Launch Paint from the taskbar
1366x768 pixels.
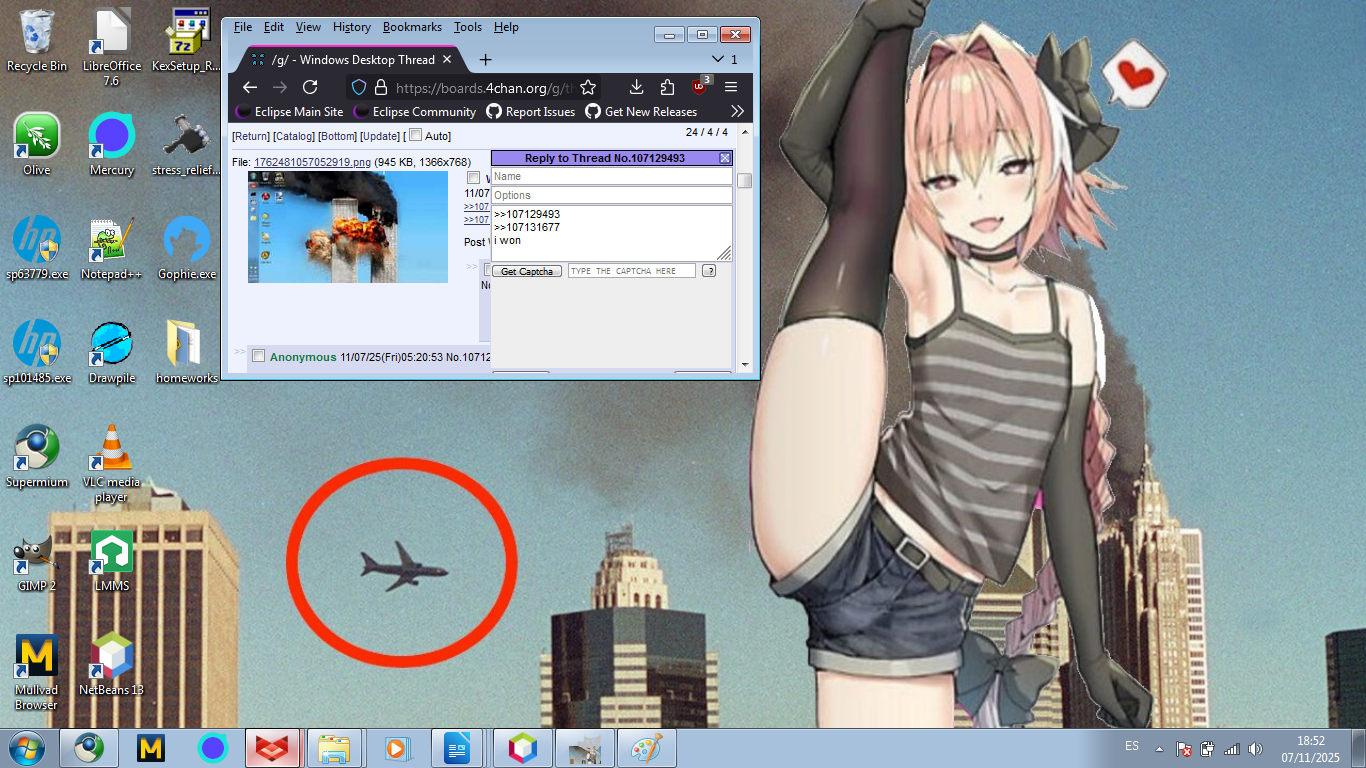click(x=647, y=748)
